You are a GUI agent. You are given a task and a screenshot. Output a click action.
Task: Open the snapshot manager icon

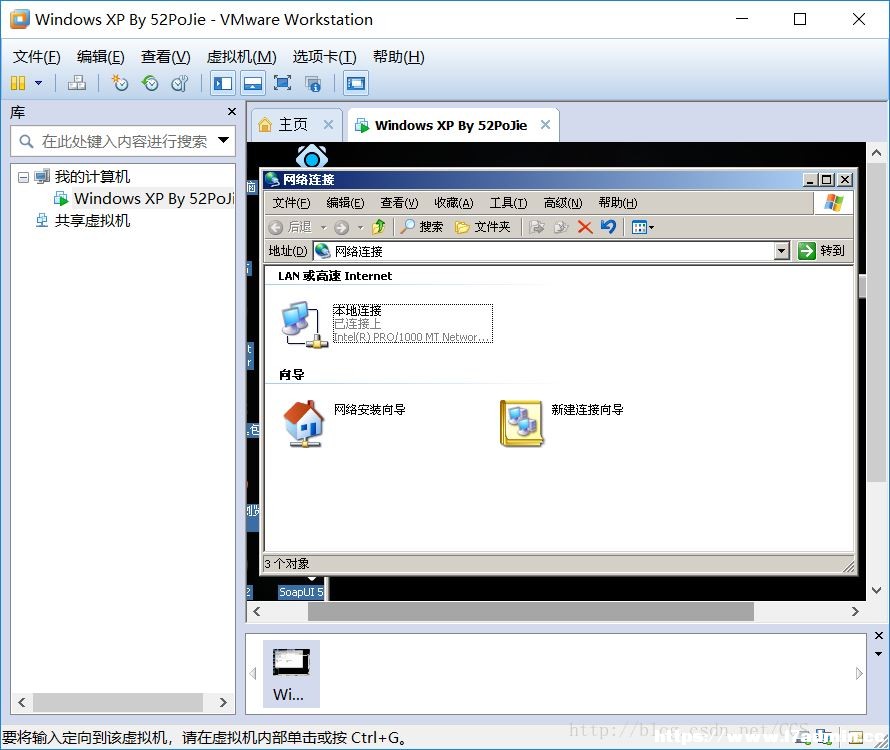(180, 83)
